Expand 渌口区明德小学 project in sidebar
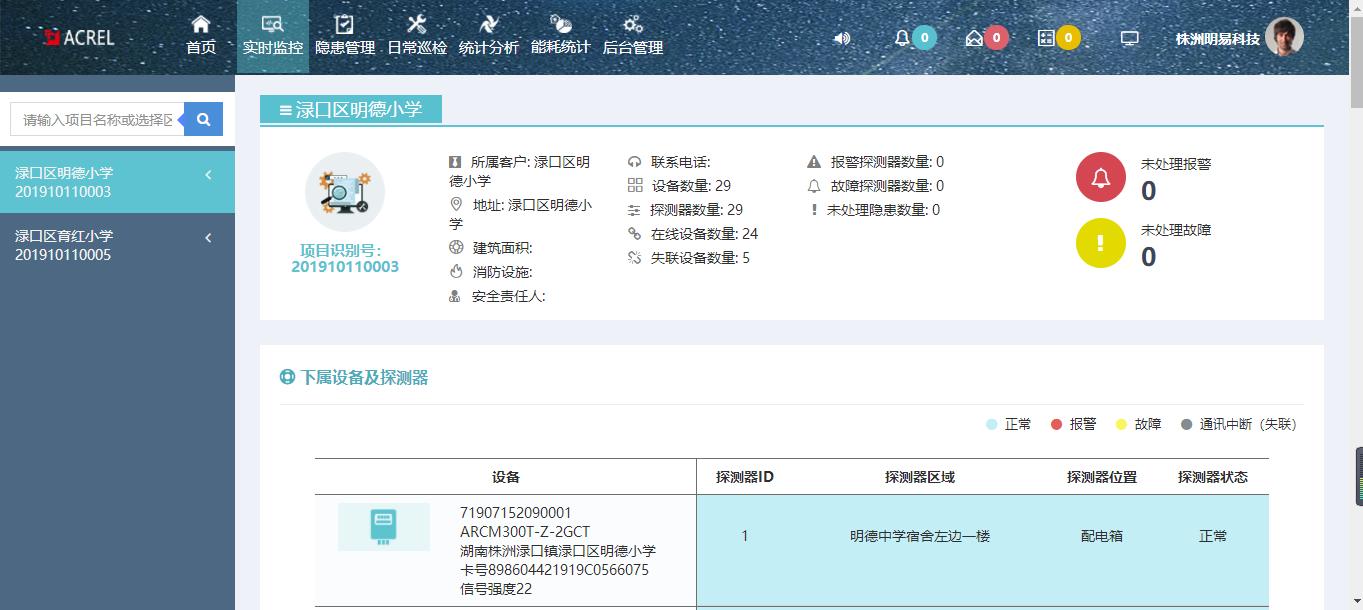Viewport: 1363px width, 610px height. [x=208, y=174]
